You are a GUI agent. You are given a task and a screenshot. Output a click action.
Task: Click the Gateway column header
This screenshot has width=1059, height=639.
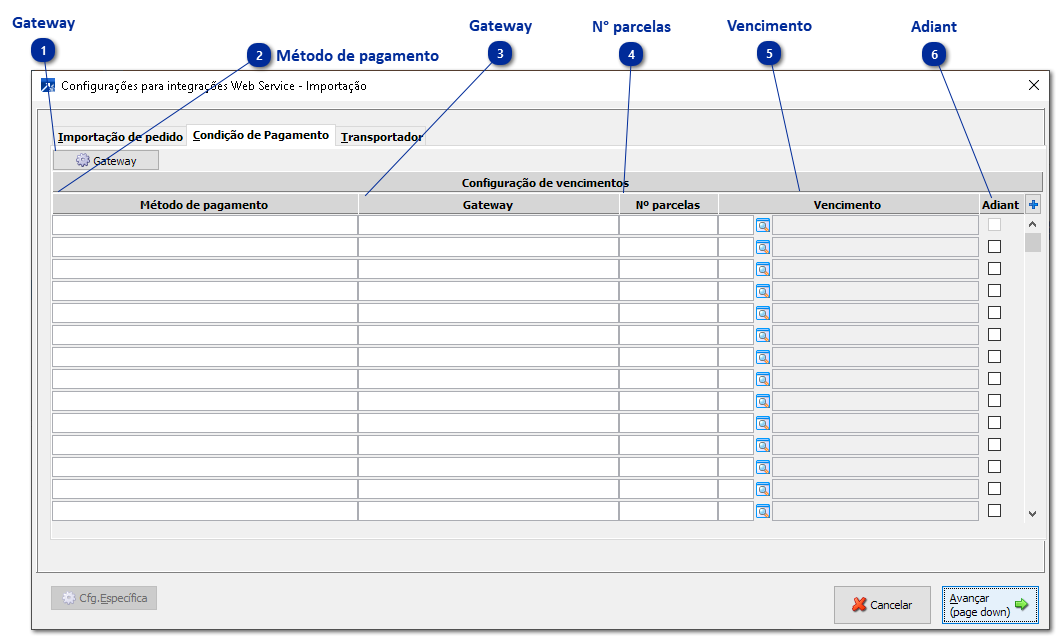[488, 205]
